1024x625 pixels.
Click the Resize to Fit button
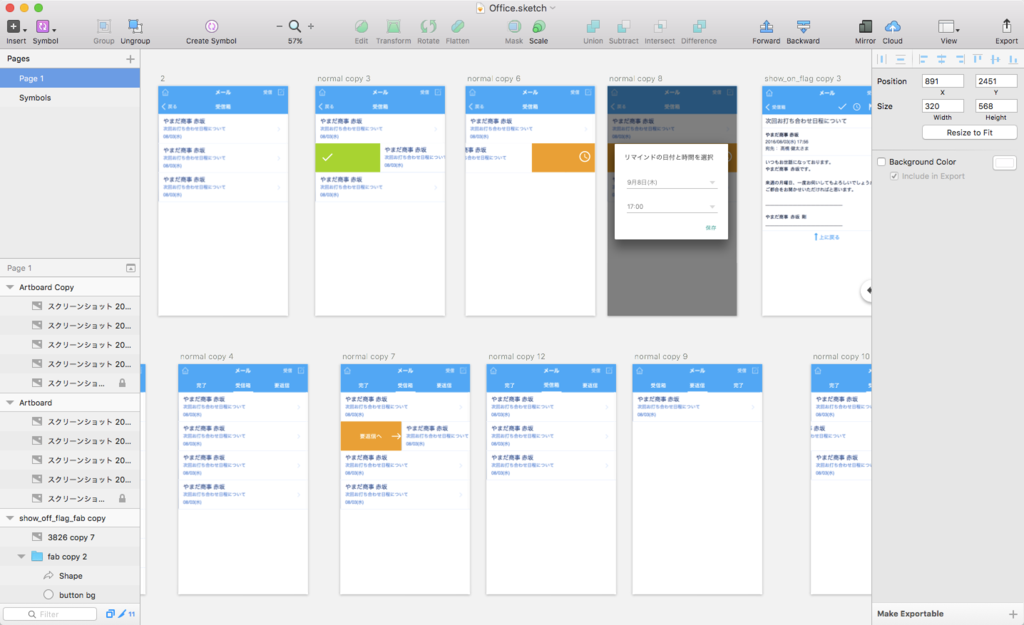(x=969, y=133)
